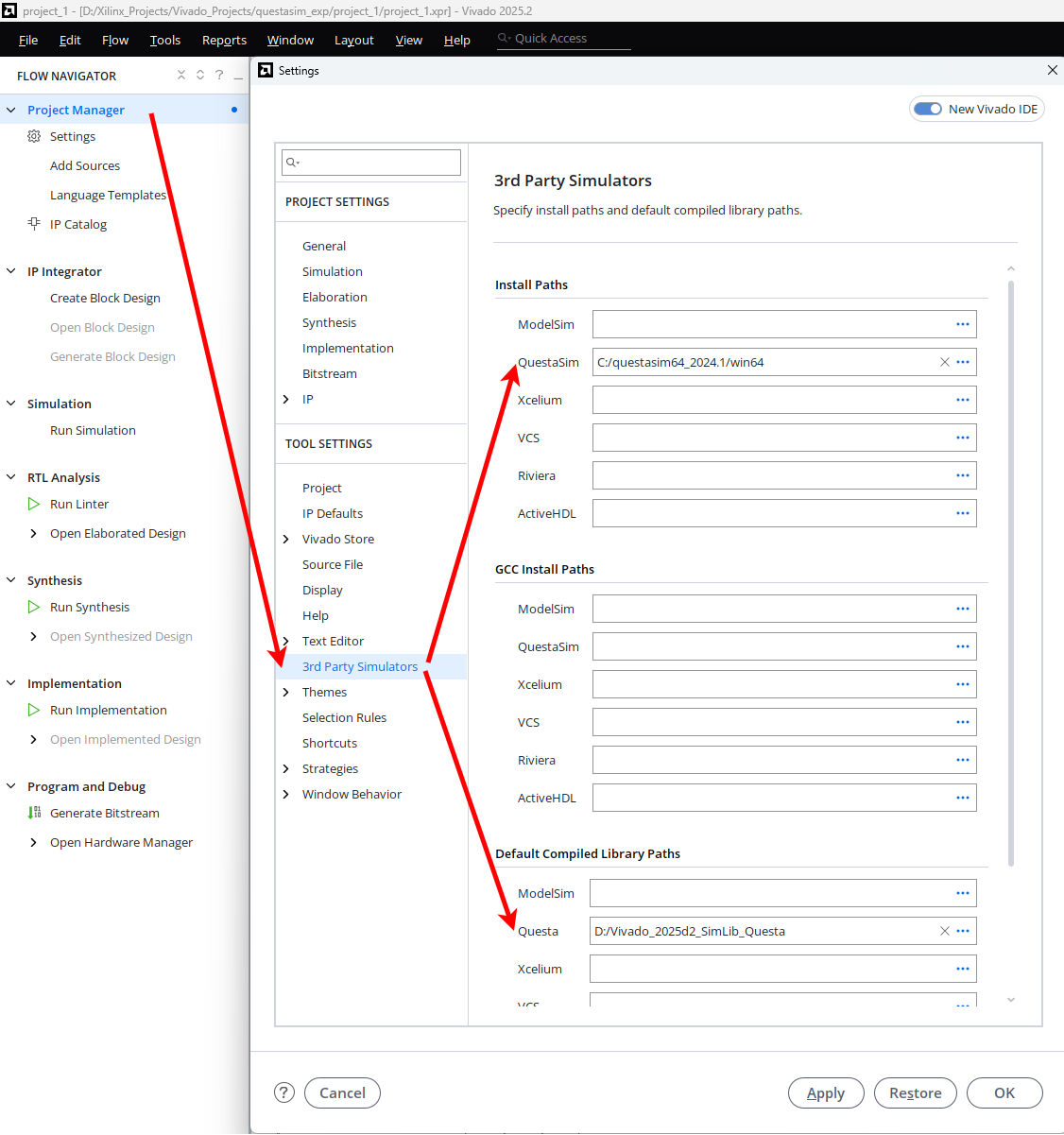
Task: Click the settings search field
Action: click(x=371, y=162)
